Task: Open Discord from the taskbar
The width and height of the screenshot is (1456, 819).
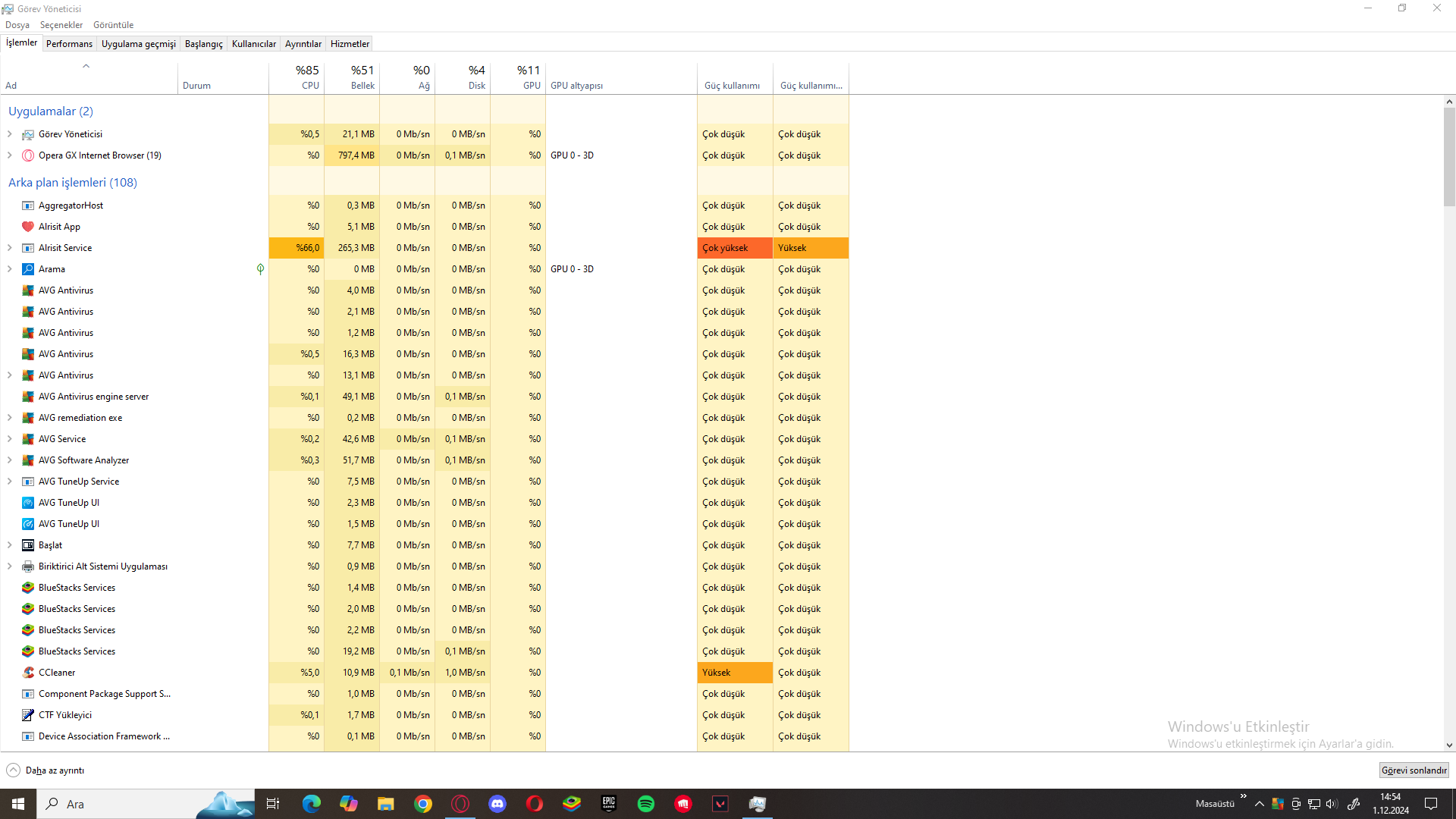Action: tap(497, 804)
